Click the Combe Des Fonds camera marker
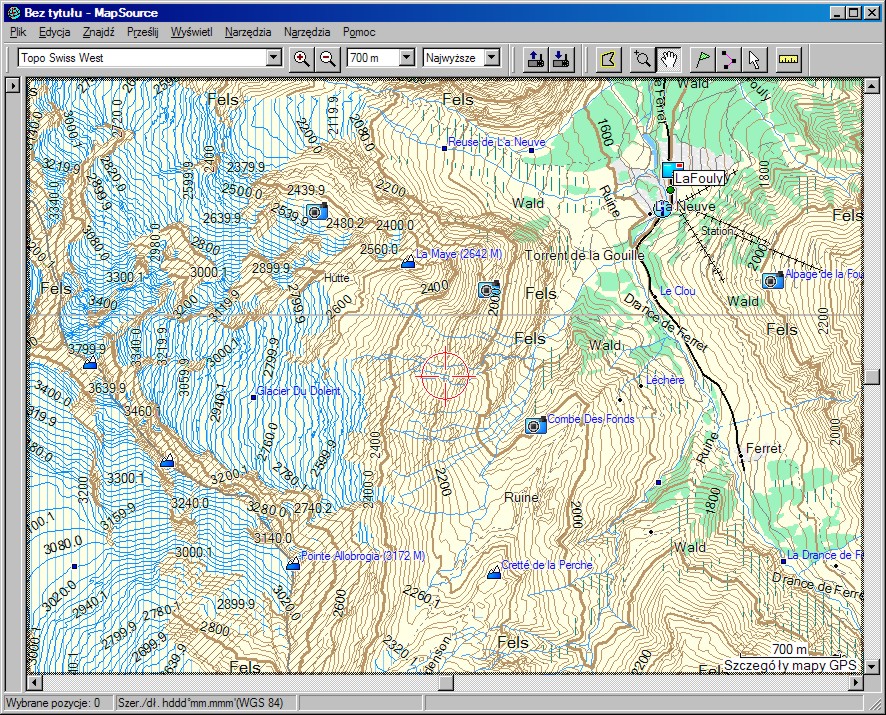The image size is (886, 715). [535, 426]
